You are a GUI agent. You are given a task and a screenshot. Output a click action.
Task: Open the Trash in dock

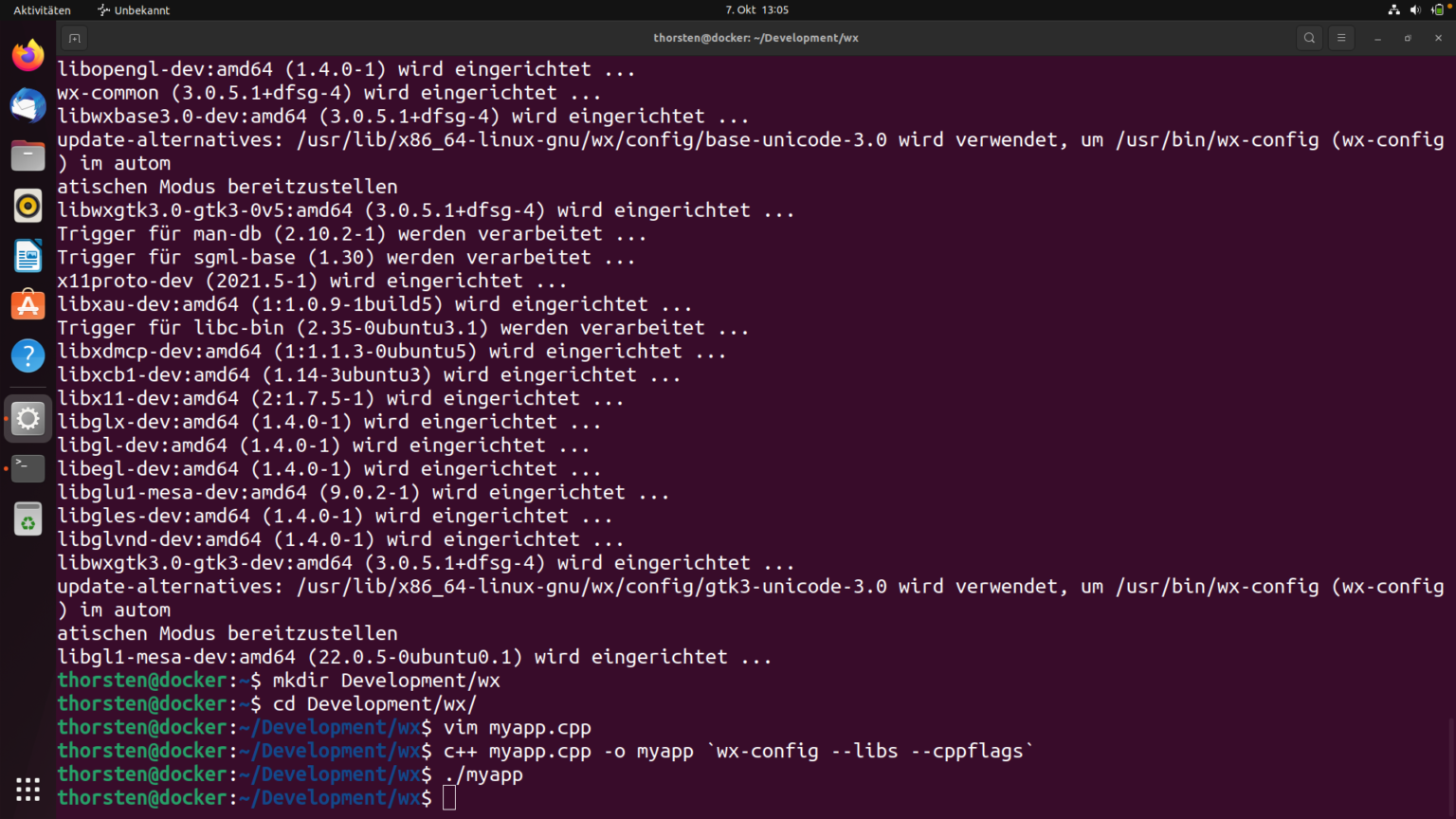pyautogui.click(x=27, y=519)
